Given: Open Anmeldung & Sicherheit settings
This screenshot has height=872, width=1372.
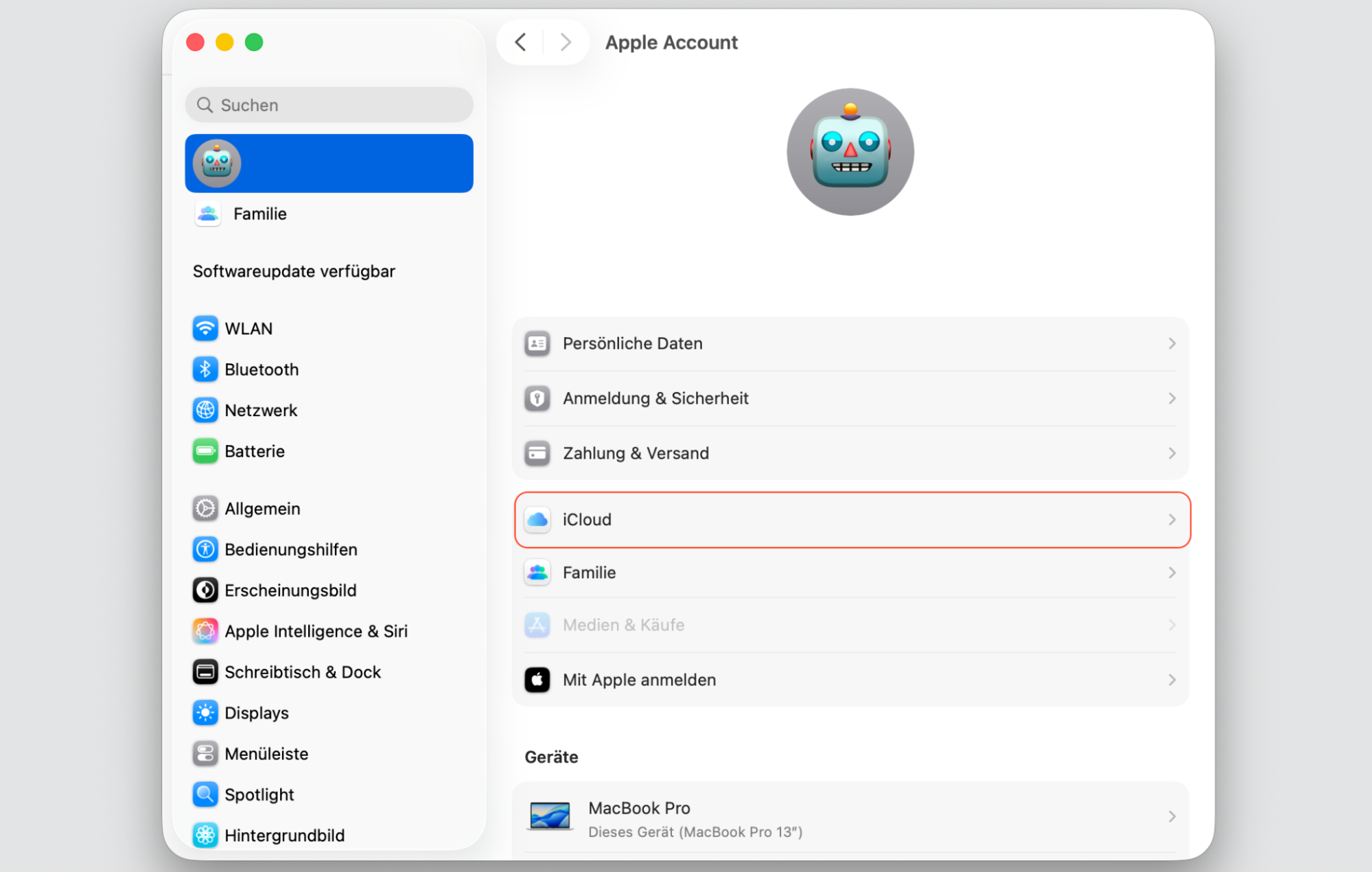Looking at the screenshot, I should (850, 398).
